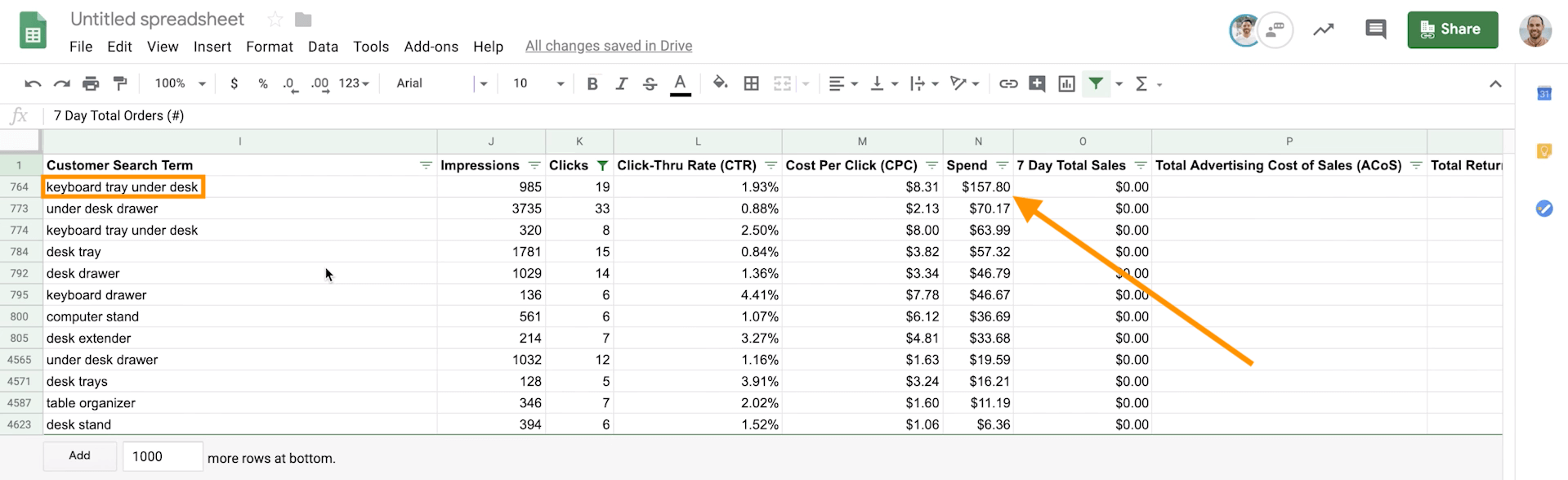Click the undo arrow
The height and width of the screenshot is (480, 1568).
tap(33, 83)
